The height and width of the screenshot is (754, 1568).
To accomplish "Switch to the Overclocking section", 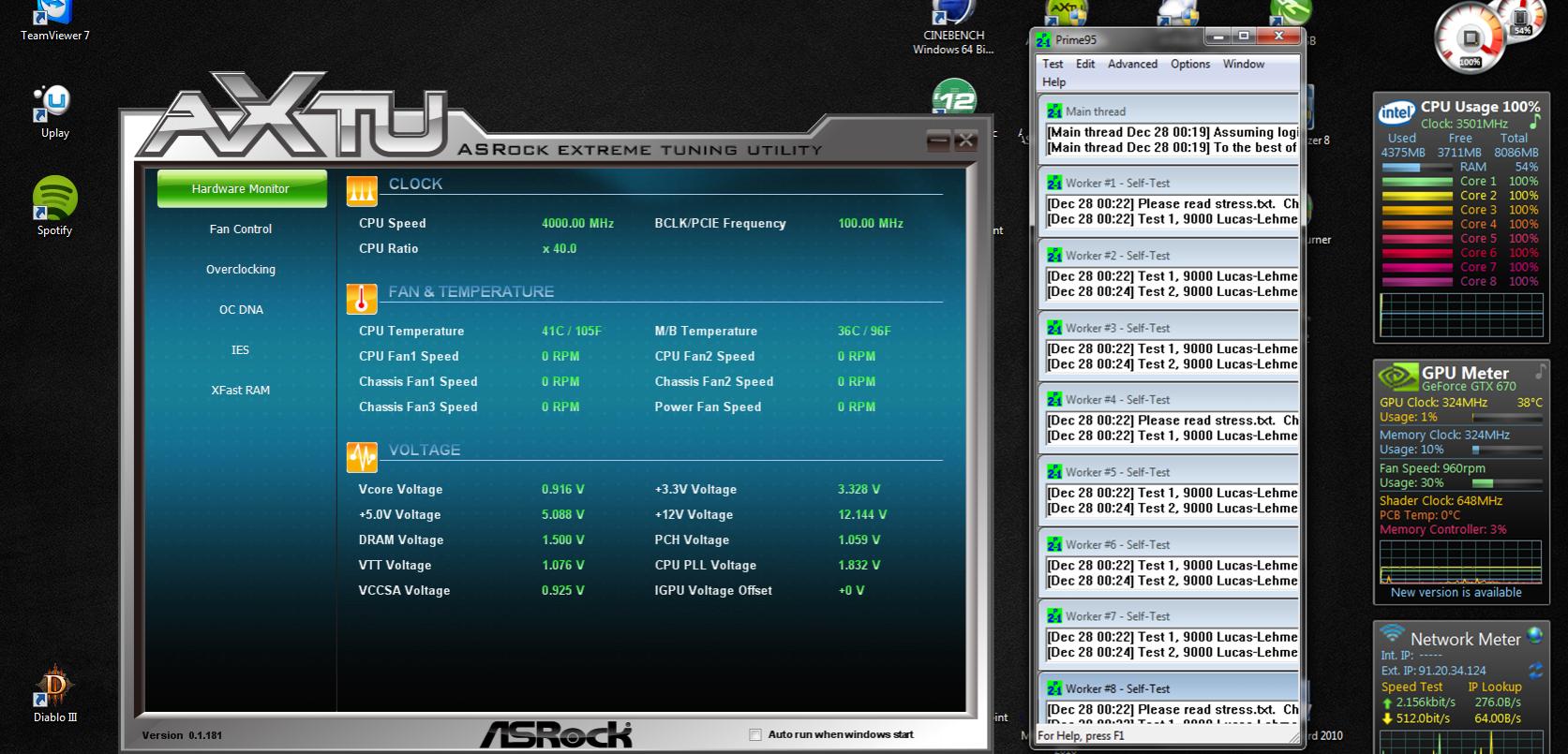I will tap(241, 269).
